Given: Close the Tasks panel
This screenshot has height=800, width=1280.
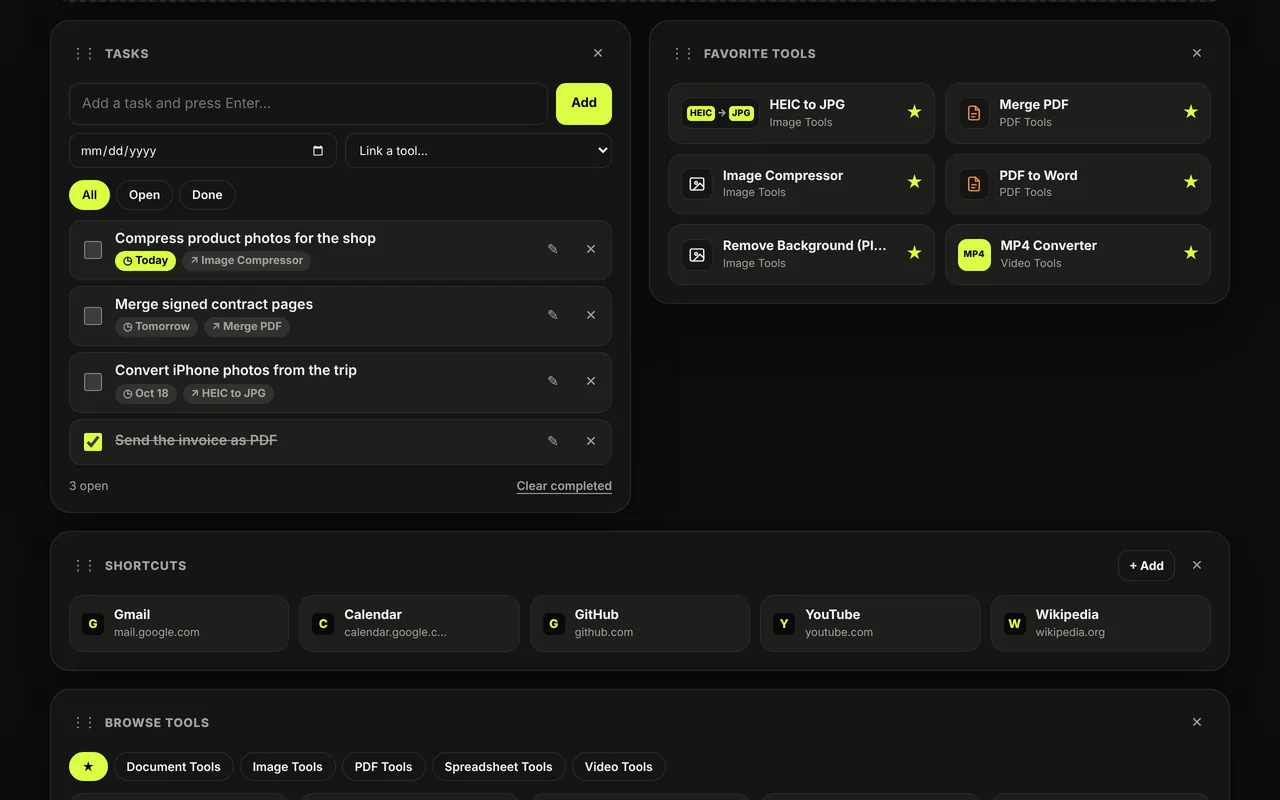Looking at the screenshot, I should [598, 54].
